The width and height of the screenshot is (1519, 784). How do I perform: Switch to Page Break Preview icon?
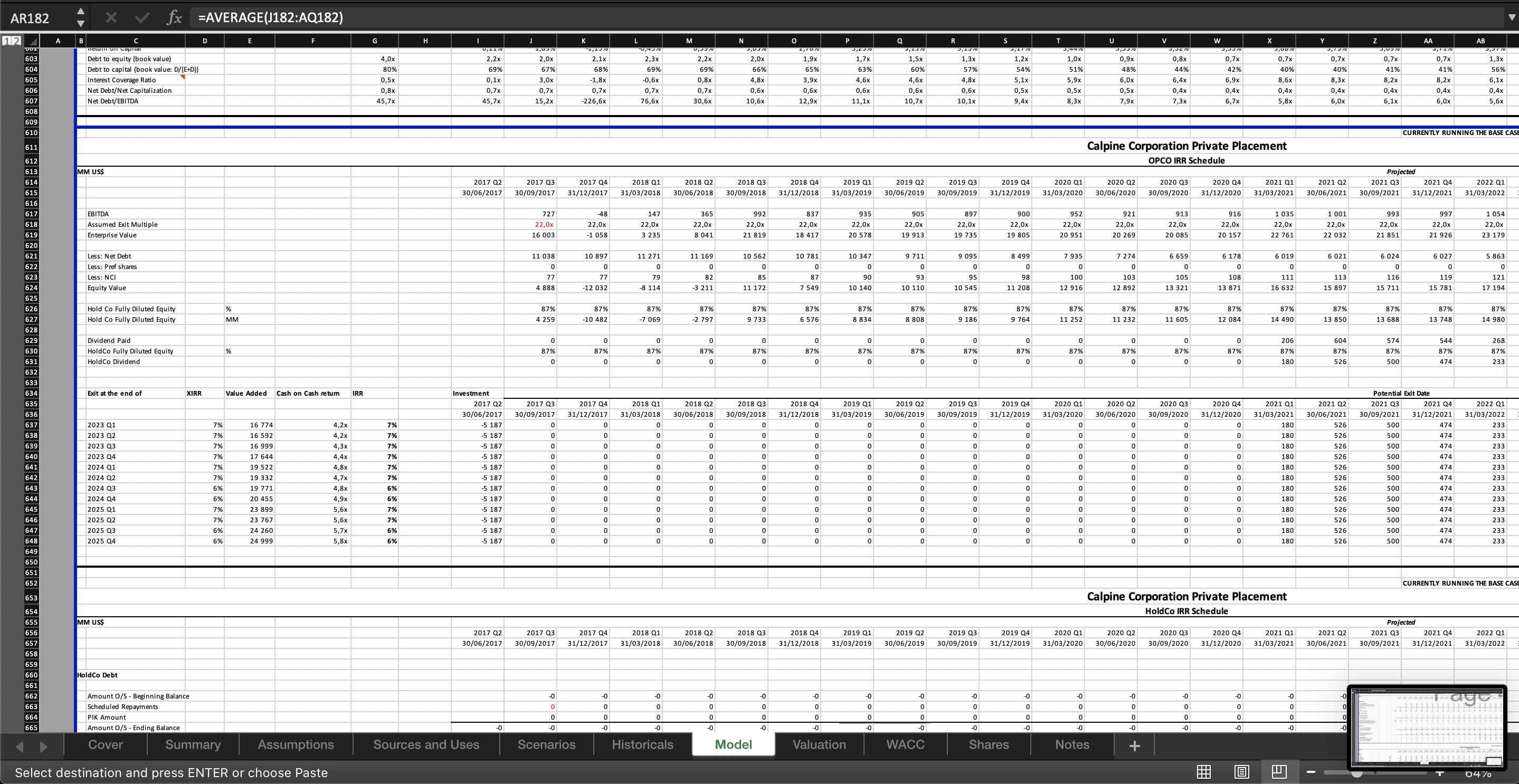pyautogui.click(x=1278, y=772)
